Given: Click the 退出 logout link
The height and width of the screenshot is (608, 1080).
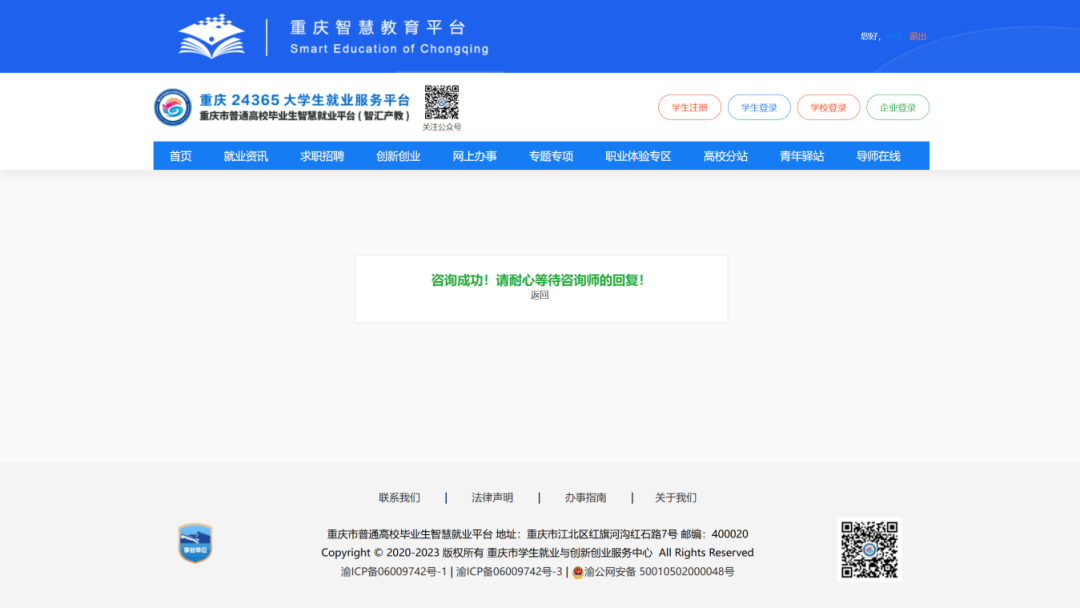Looking at the screenshot, I should pos(918,36).
